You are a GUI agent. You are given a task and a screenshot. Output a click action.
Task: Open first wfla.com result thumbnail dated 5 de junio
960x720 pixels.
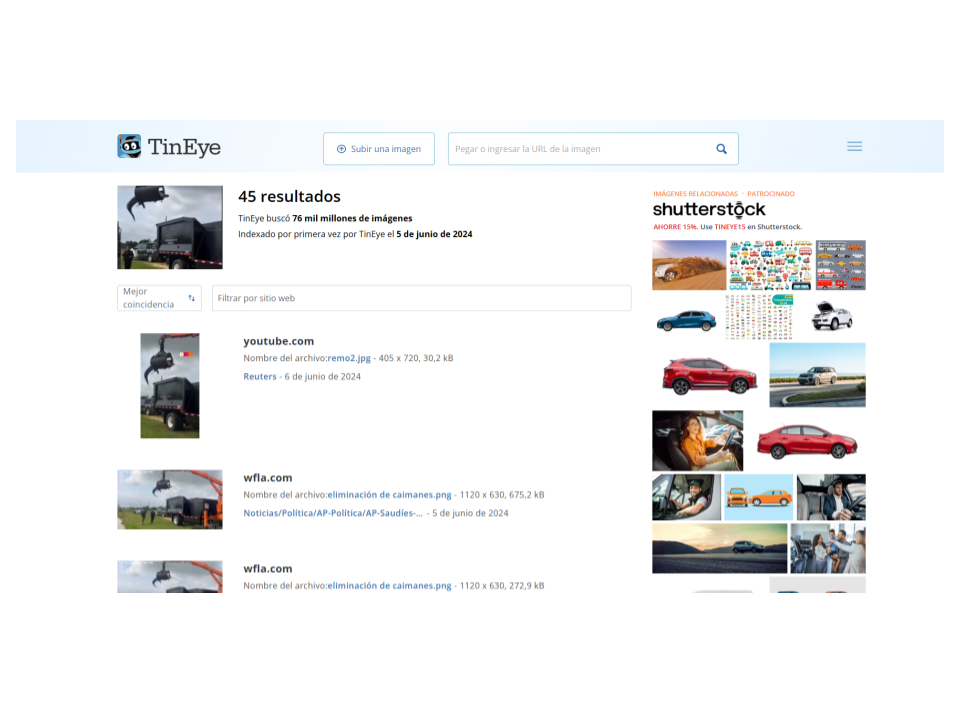coord(170,500)
